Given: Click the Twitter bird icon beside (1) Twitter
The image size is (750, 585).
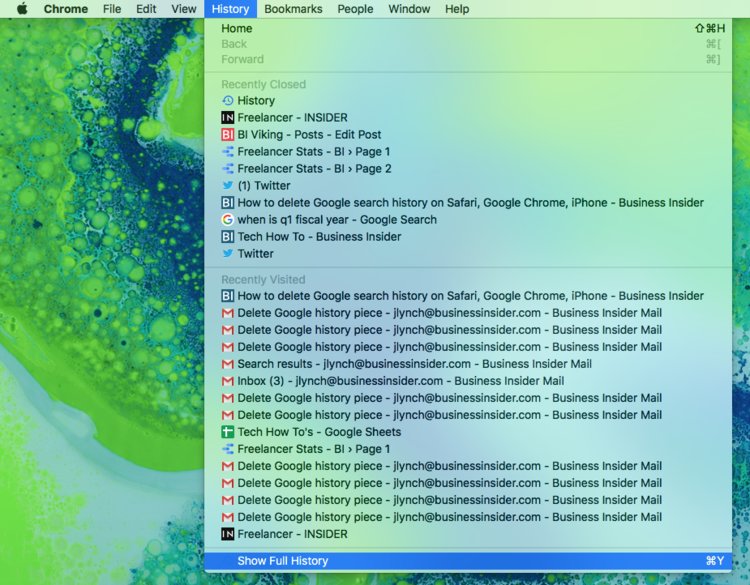Looking at the screenshot, I should pos(227,186).
